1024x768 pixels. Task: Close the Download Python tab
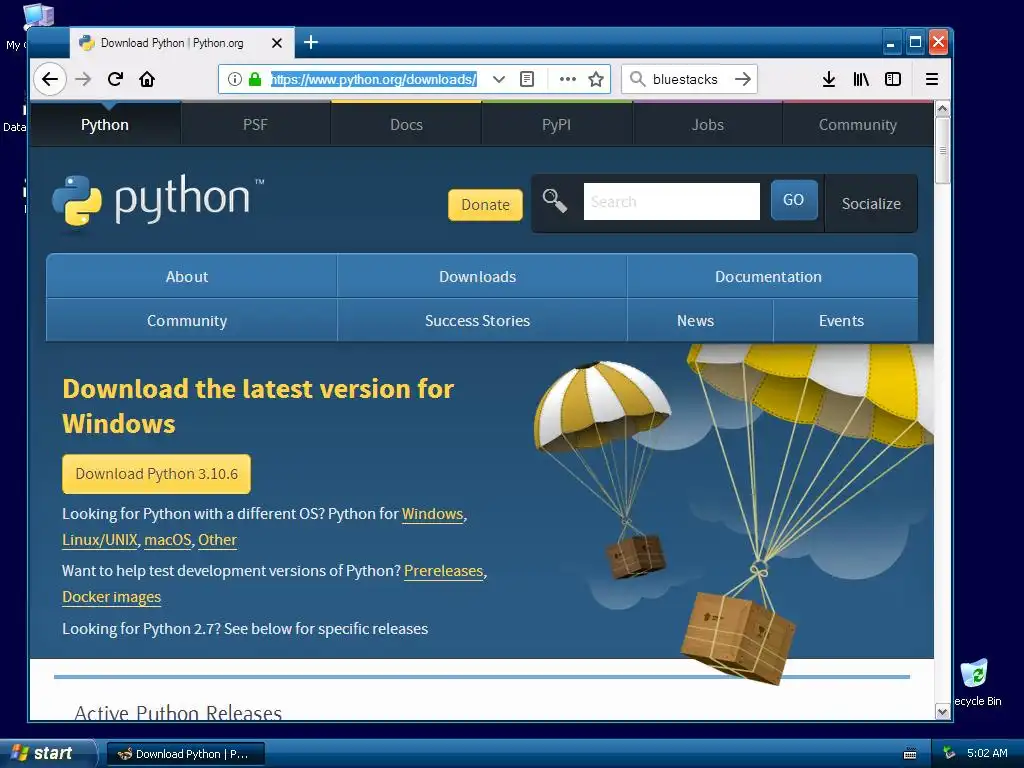point(277,43)
